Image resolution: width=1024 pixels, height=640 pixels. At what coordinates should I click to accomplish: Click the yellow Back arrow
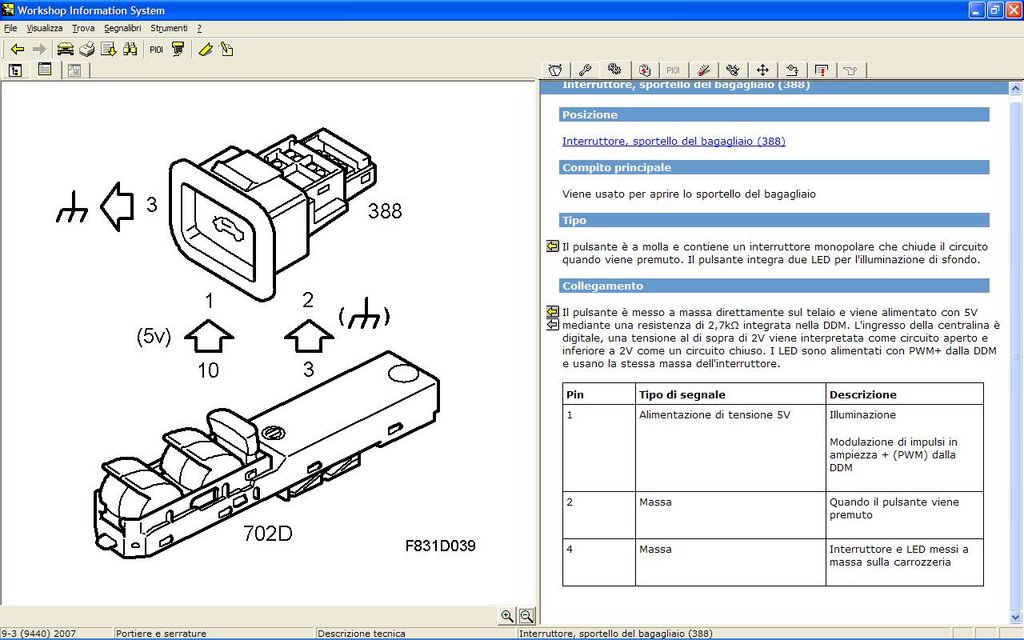(x=18, y=50)
